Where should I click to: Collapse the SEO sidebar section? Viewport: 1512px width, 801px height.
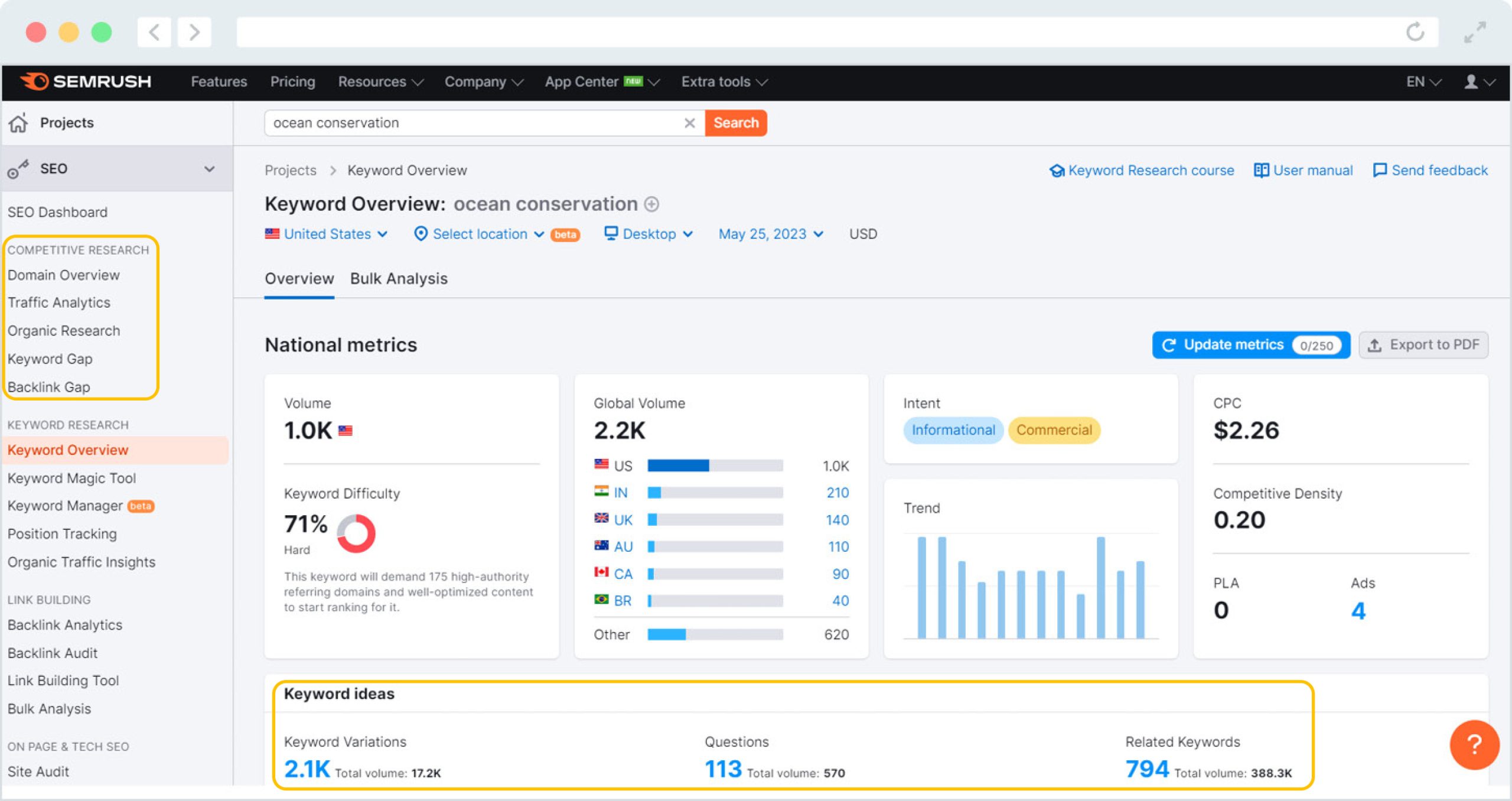coord(209,169)
